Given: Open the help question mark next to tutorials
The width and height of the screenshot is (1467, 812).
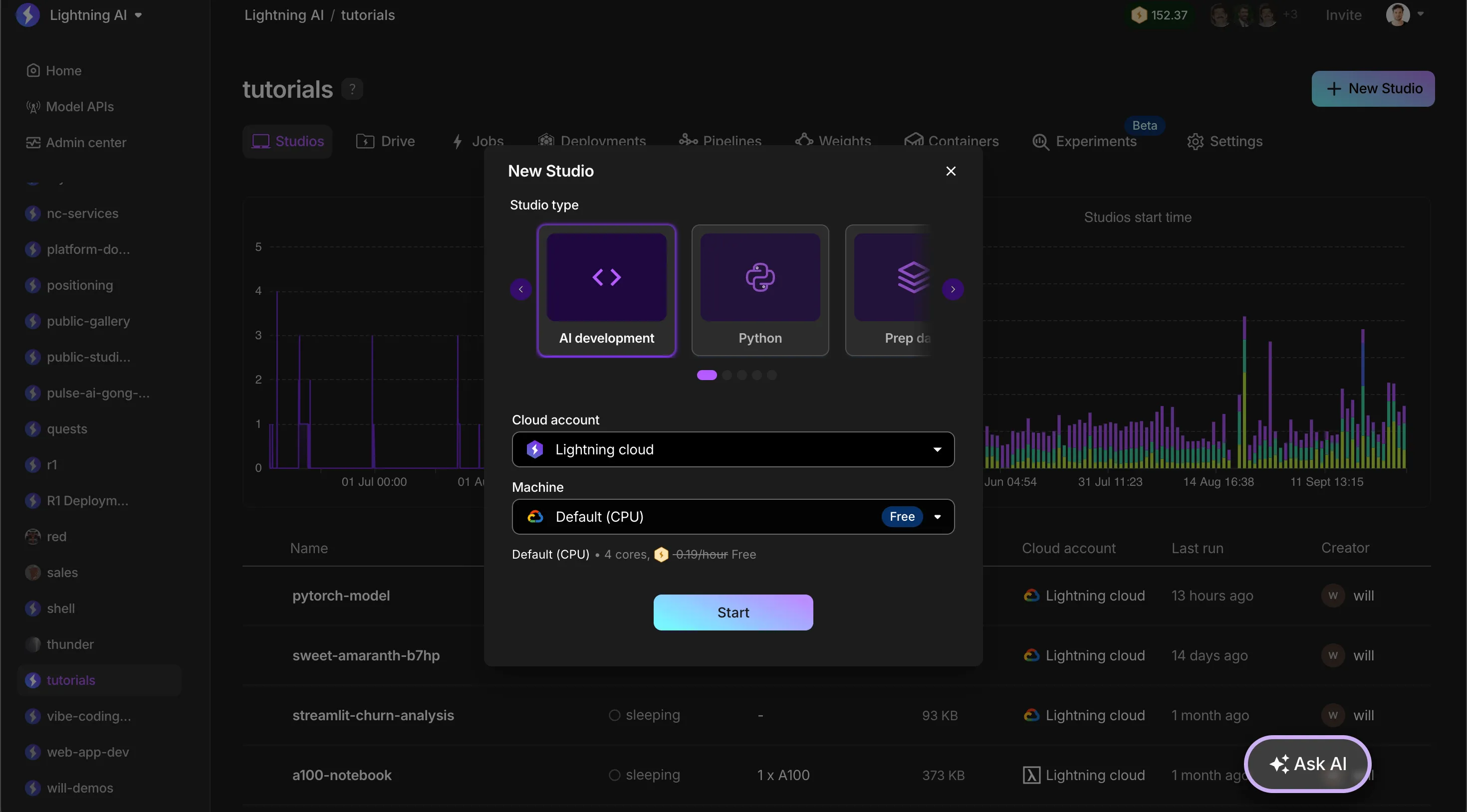Looking at the screenshot, I should [x=352, y=89].
